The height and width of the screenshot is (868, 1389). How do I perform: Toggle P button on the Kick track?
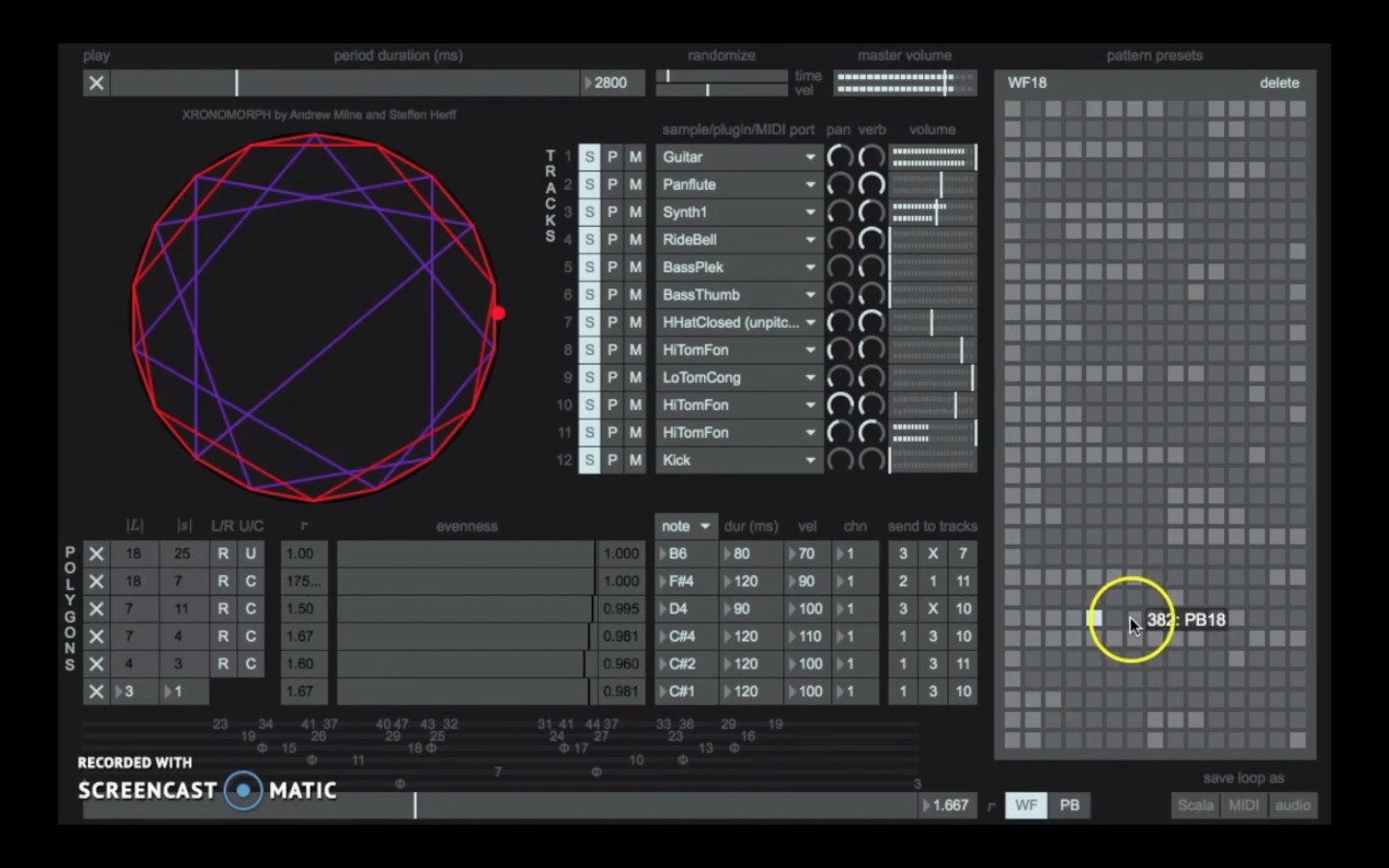click(x=613, y=460)
